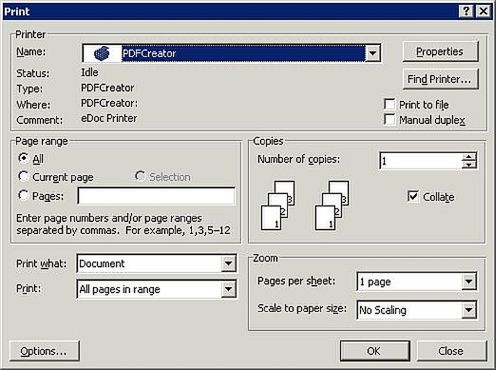Click the 1 page value text
The width and height of the screenshot is (496, 370).
(375, 282)
